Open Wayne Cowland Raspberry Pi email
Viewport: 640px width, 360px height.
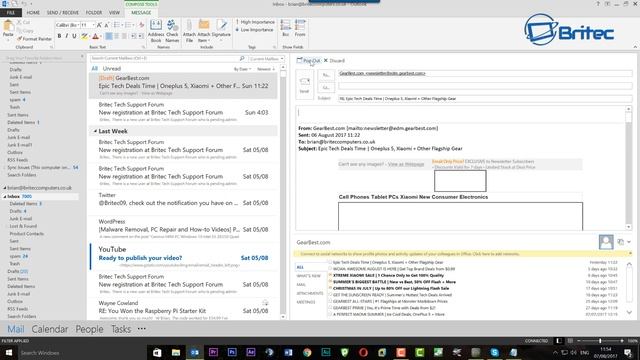click(x=183, y=310)
